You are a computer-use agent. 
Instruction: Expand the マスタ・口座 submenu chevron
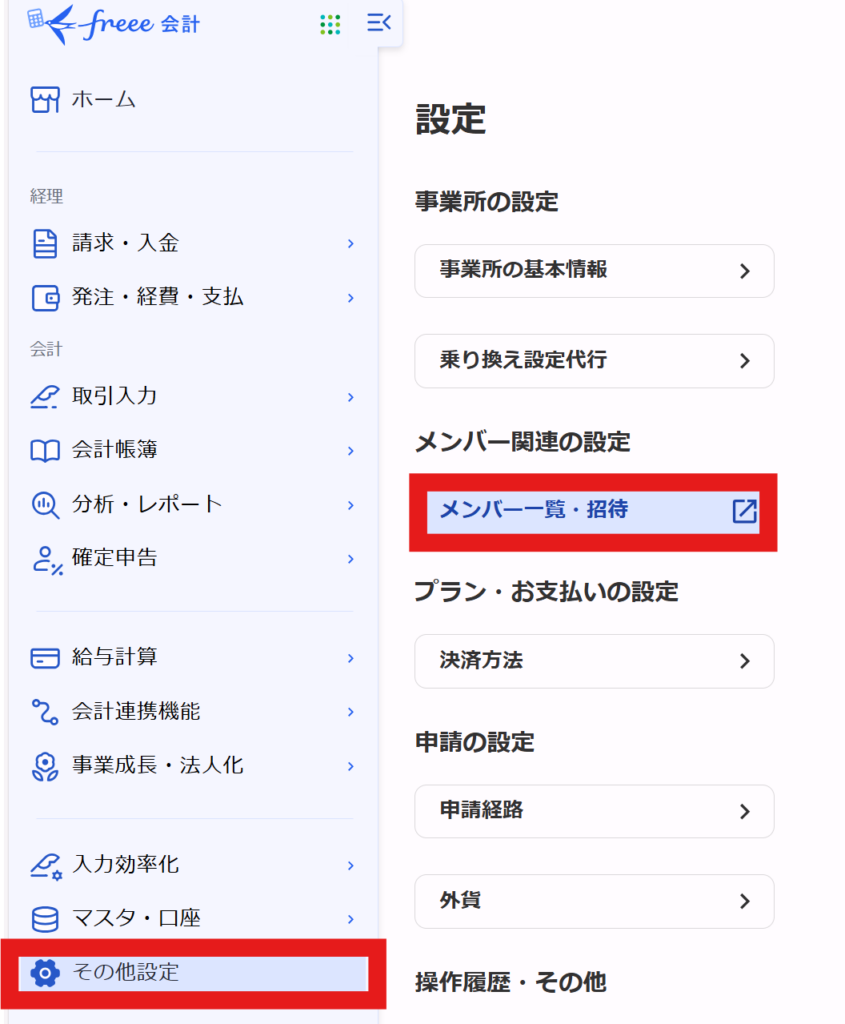[x=350, y=918]
